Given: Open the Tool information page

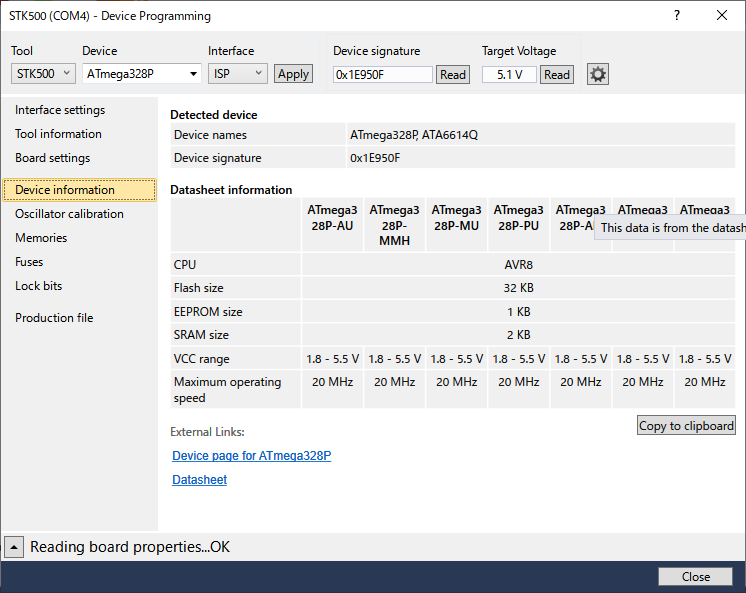Looking at the screenshot, I should click(x=58, y=134).
